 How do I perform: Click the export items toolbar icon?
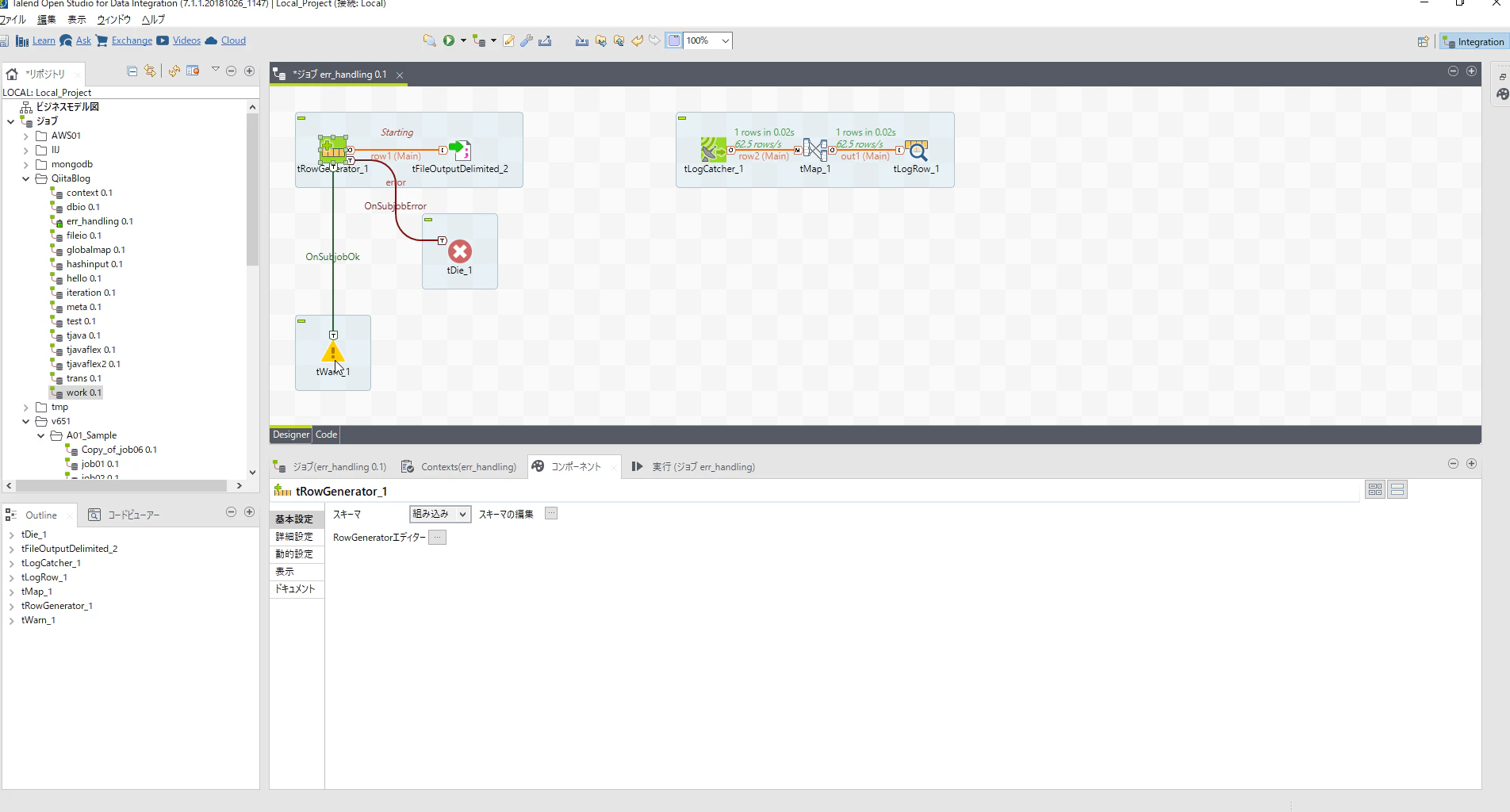pyautogui.click(x=545, y=40)
